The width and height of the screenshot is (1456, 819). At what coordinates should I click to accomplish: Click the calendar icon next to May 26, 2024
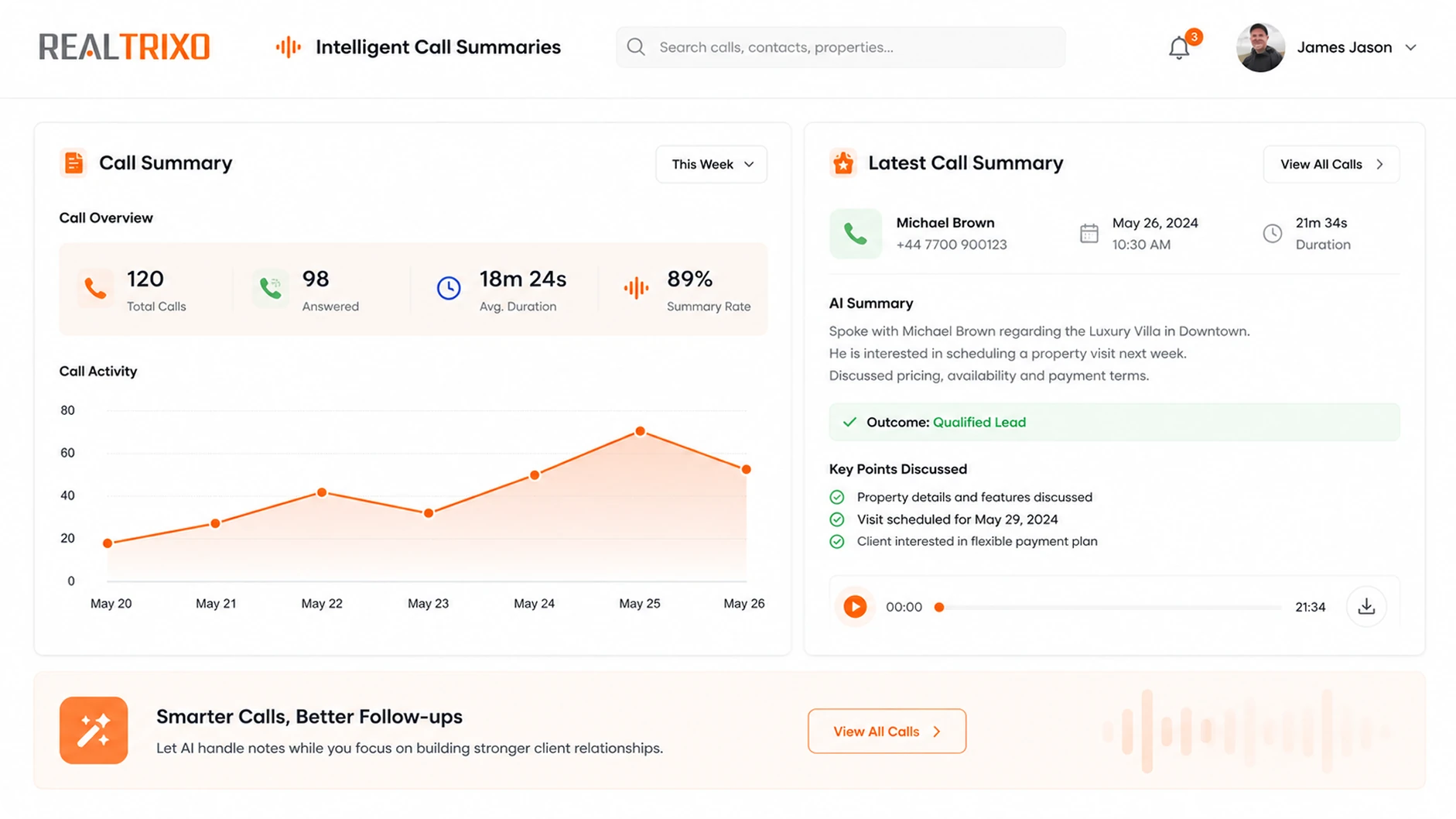[x=1089, y=233]
